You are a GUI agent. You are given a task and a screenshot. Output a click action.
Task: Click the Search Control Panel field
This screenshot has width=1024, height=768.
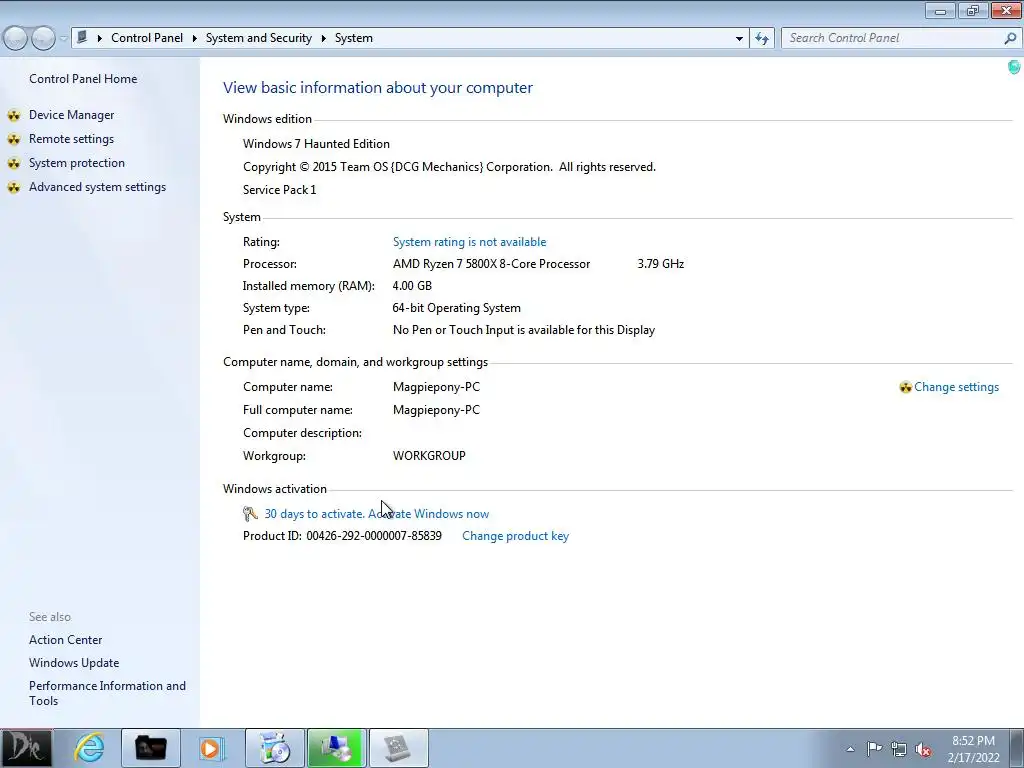pos(893,38)
